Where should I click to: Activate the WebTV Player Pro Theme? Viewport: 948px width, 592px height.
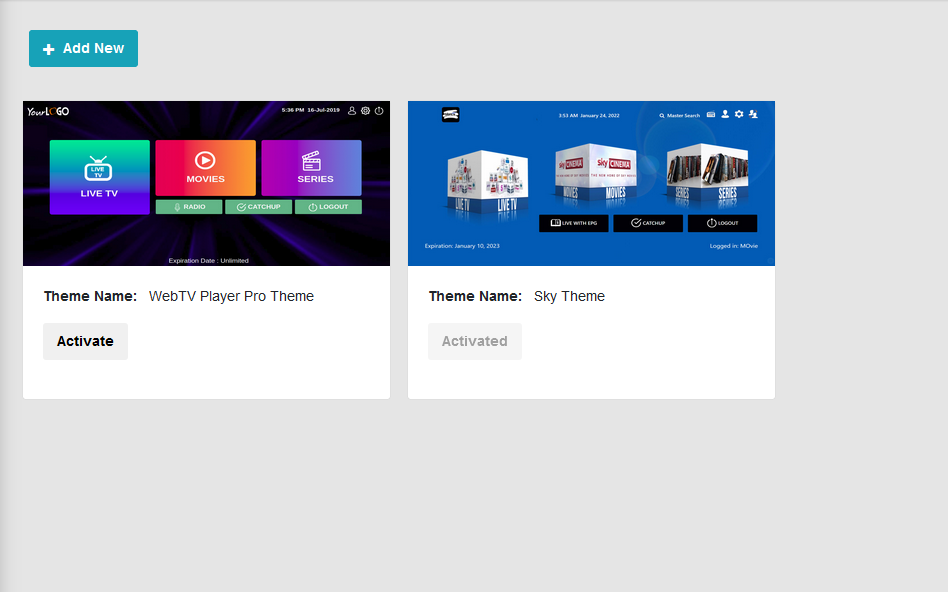tap(85, 341)
